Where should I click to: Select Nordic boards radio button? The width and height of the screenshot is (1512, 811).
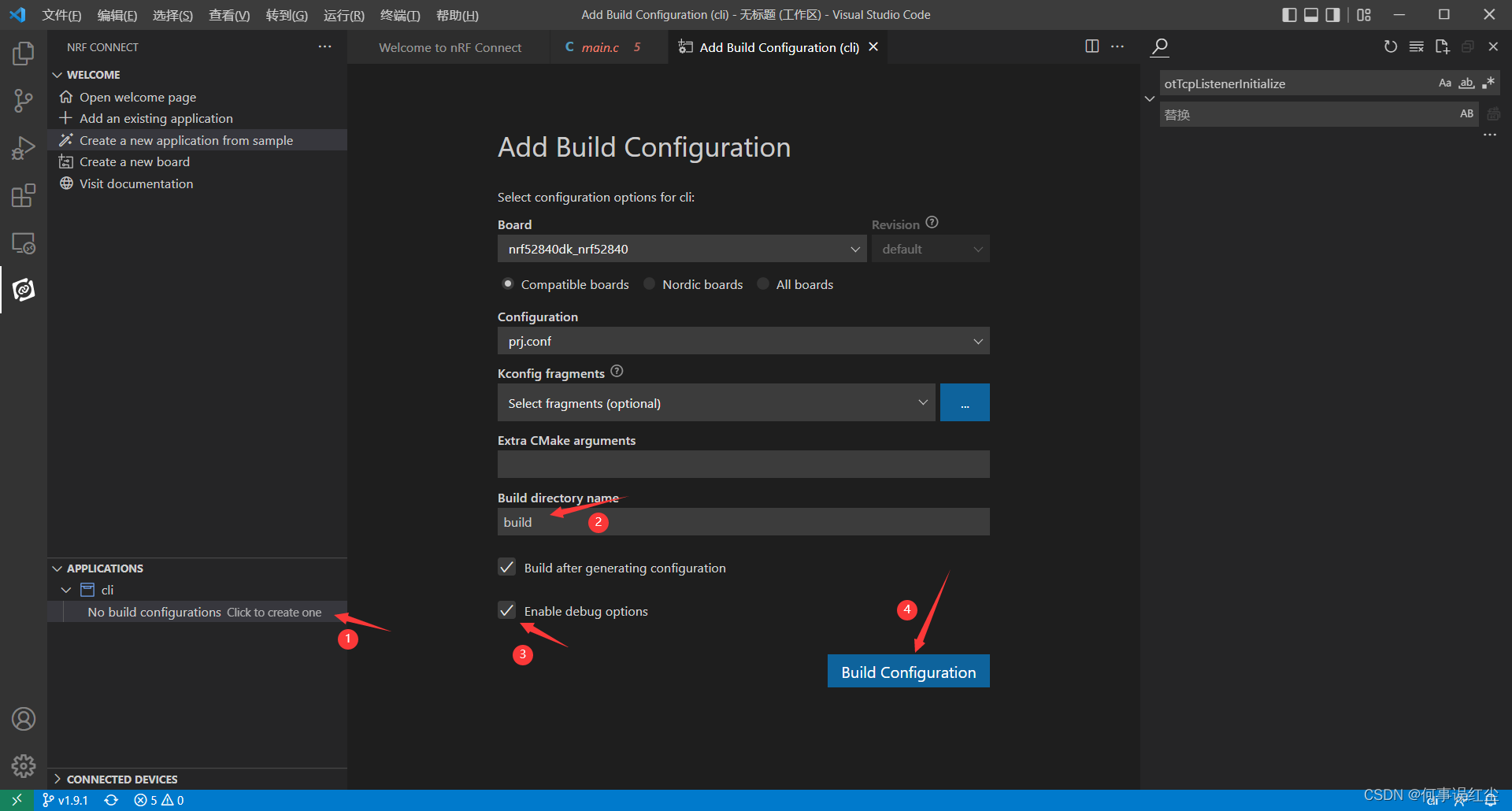[x=649, y=283]
